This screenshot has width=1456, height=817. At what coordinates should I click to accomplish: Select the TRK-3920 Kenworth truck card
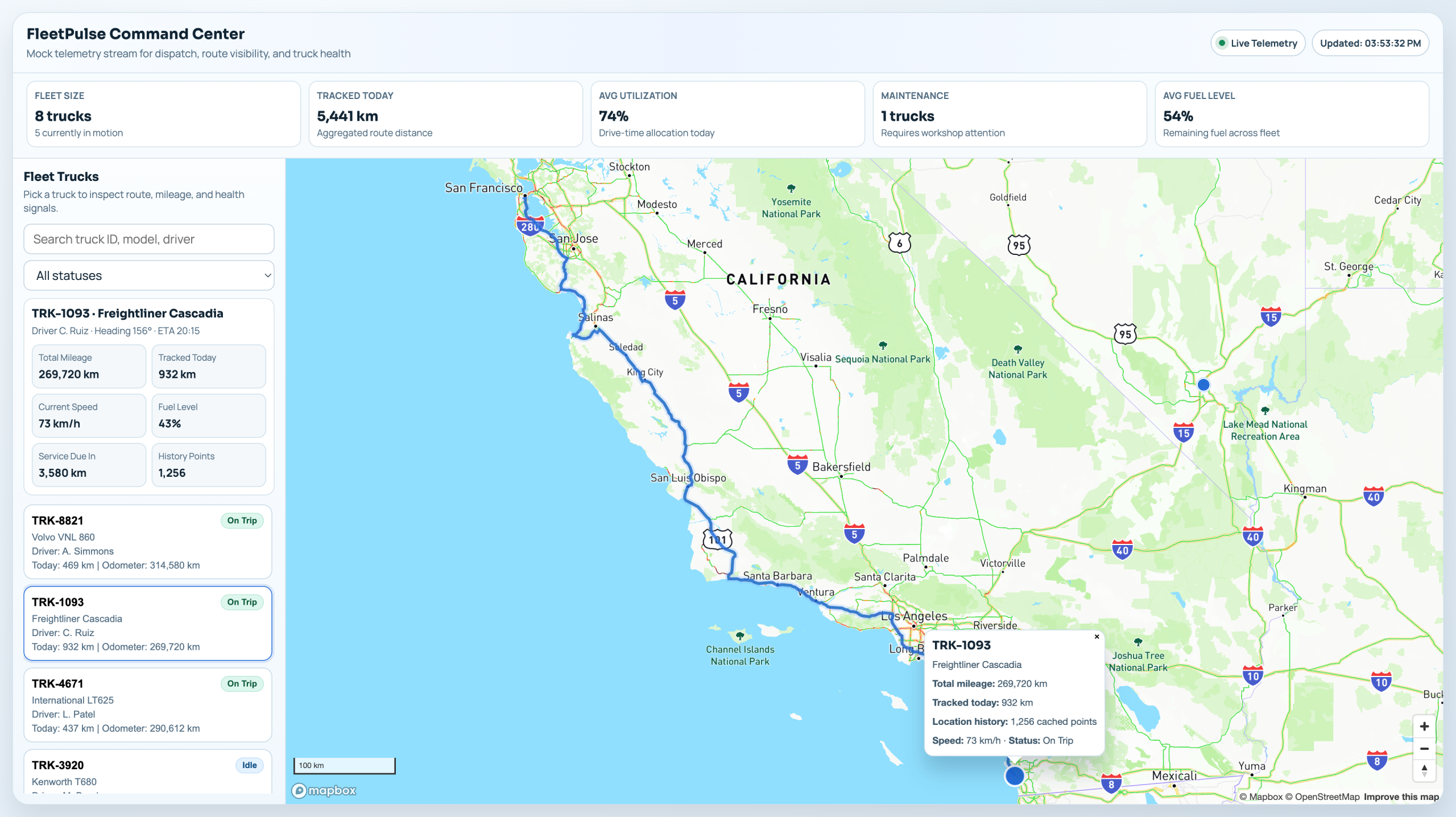(148, 771)
